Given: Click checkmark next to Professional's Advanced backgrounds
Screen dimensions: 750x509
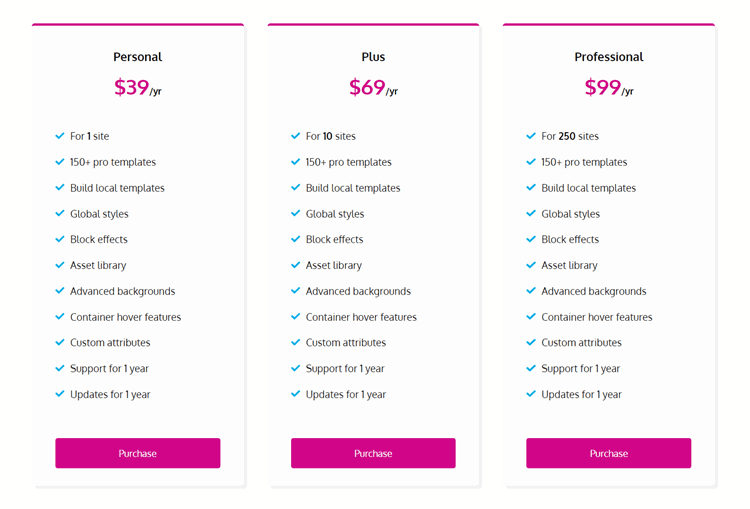Looking at the screenshot, I should [531, 291].
